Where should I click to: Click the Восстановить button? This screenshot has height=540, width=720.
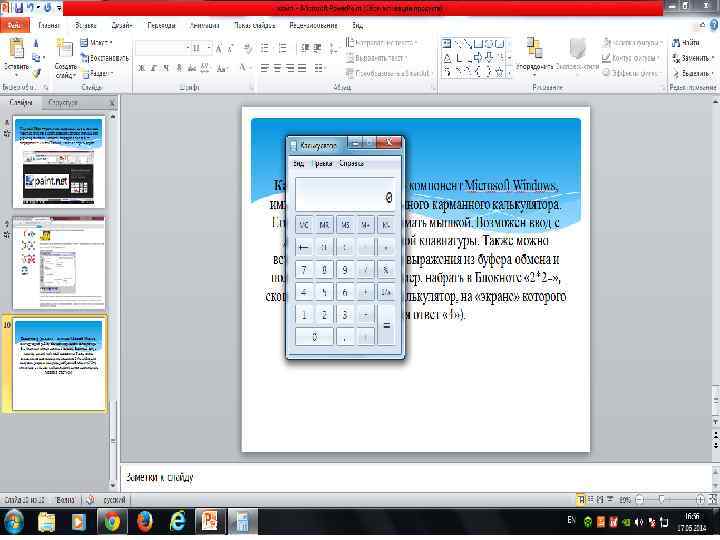click(x=105, y=58)
